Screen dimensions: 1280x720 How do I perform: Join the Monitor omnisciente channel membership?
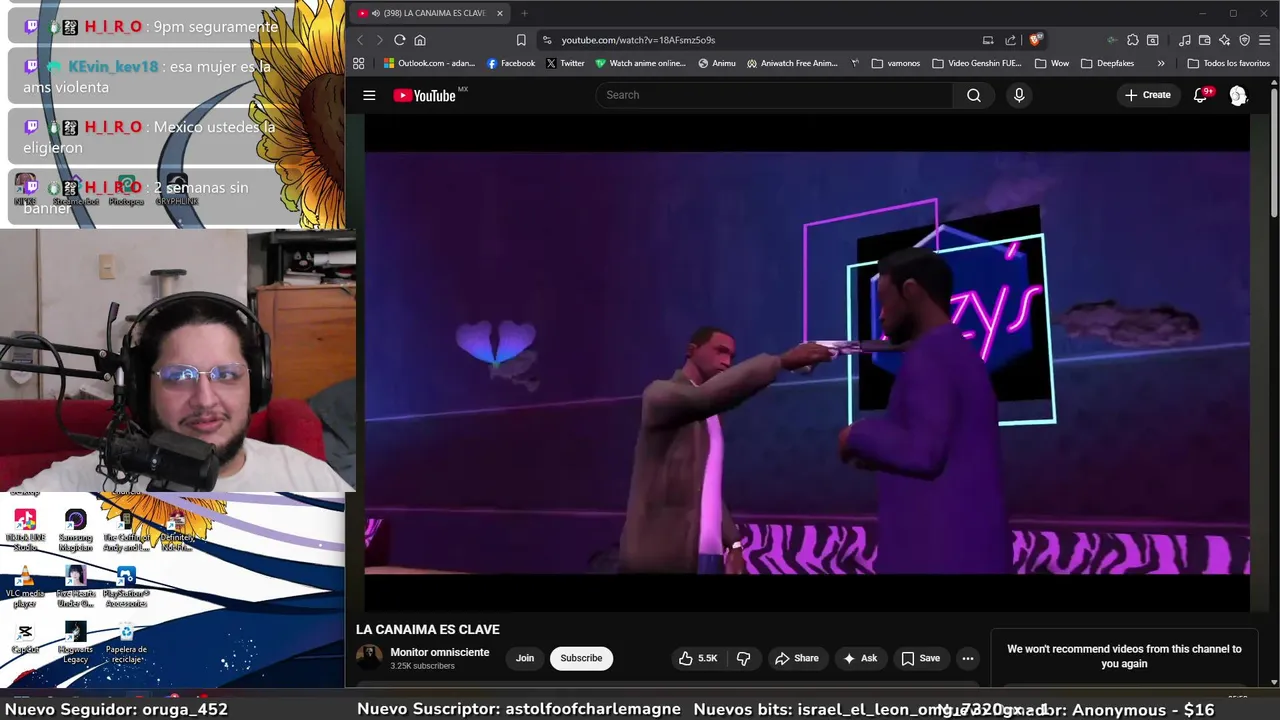point(525,658)
